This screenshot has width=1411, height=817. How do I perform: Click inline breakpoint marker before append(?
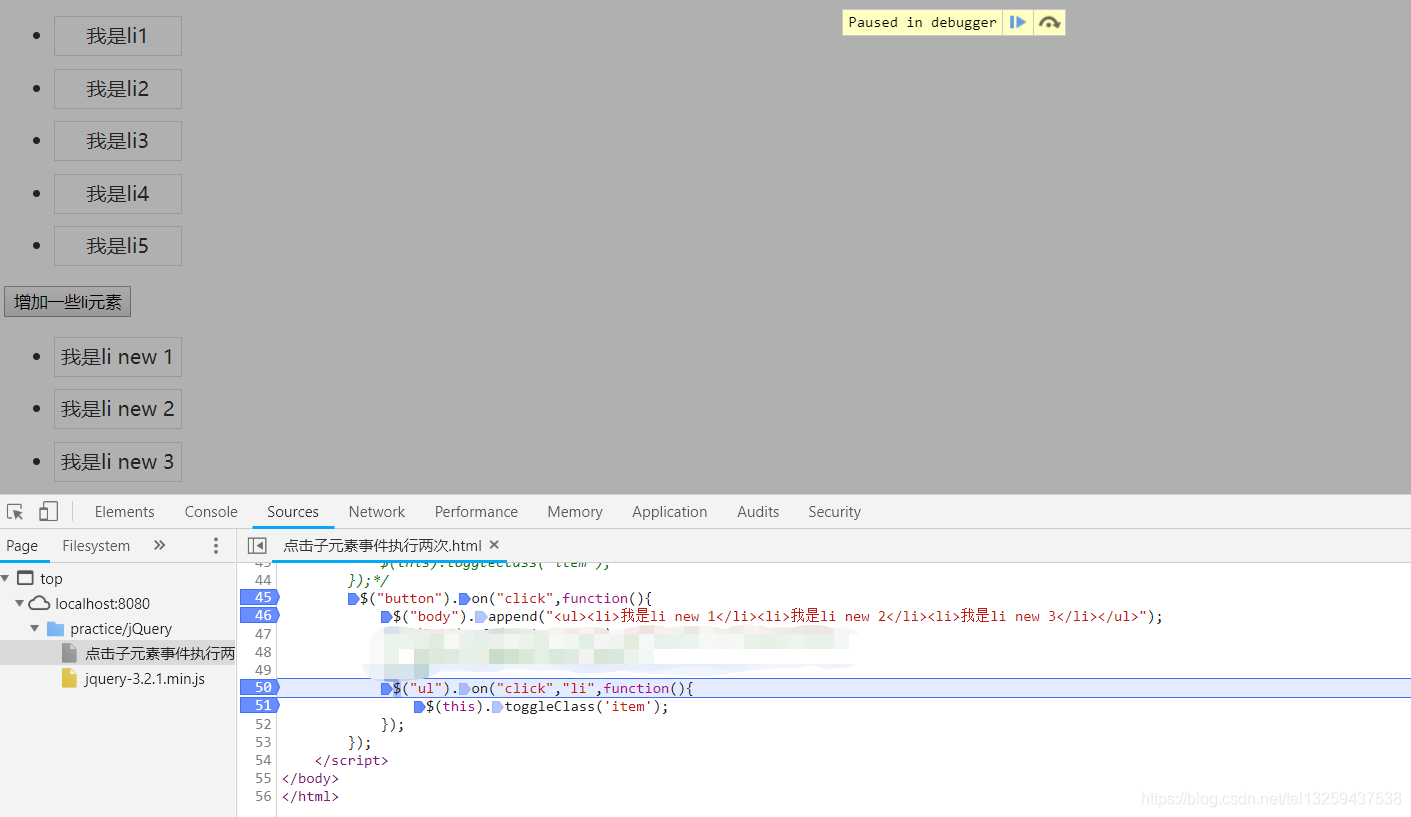481,616
